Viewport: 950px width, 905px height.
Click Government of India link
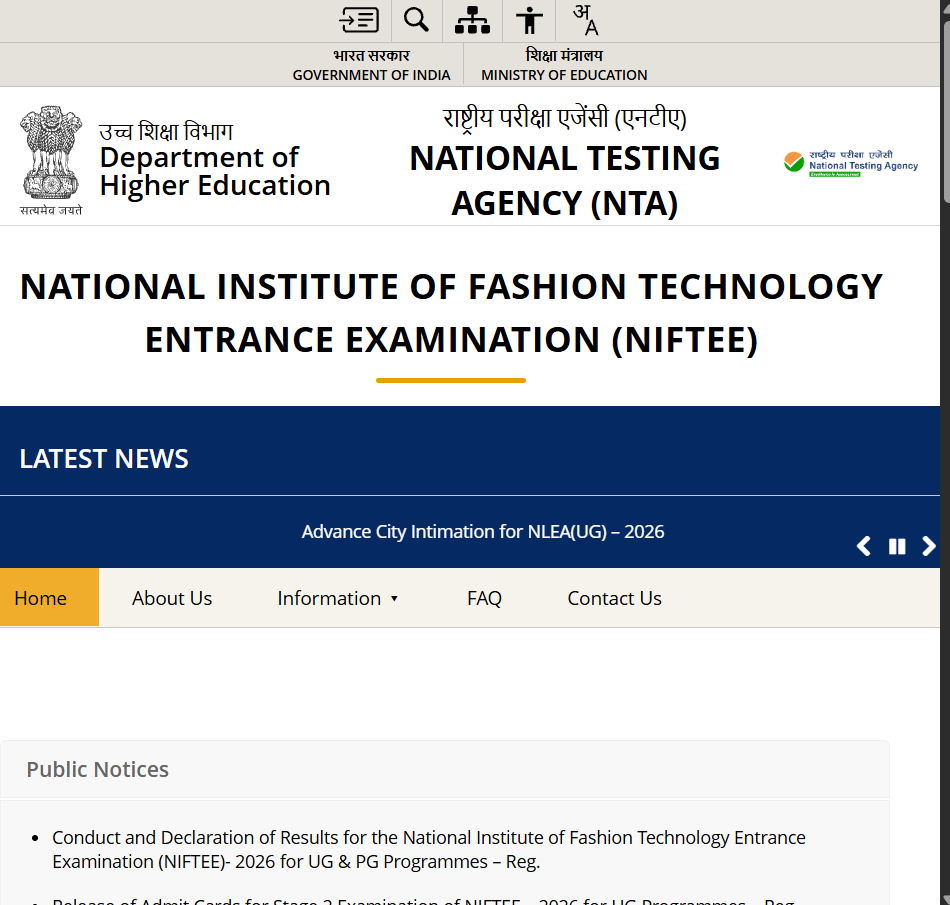(371, 65)
